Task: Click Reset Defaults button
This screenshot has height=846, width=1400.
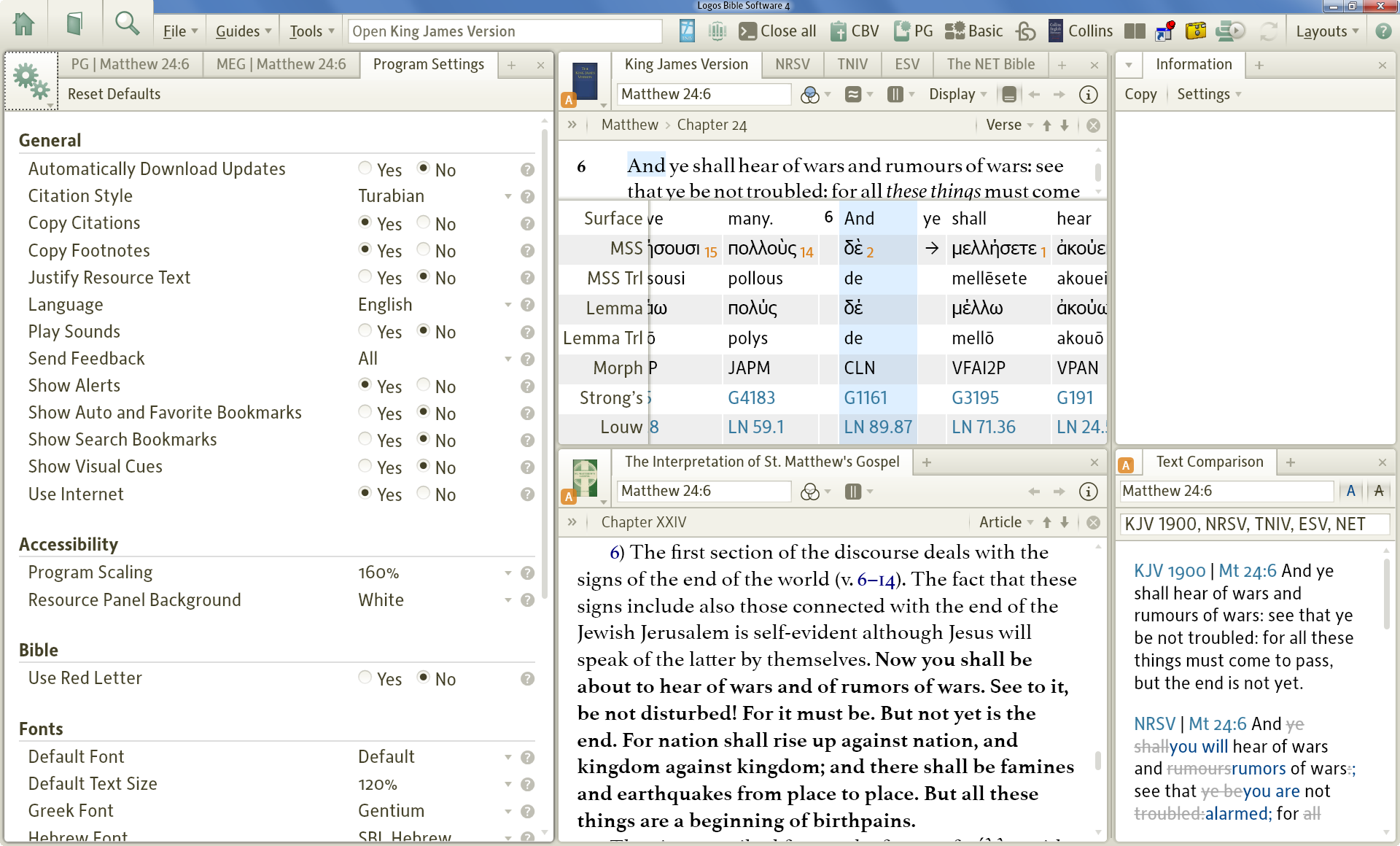Action: pos(114,94)
